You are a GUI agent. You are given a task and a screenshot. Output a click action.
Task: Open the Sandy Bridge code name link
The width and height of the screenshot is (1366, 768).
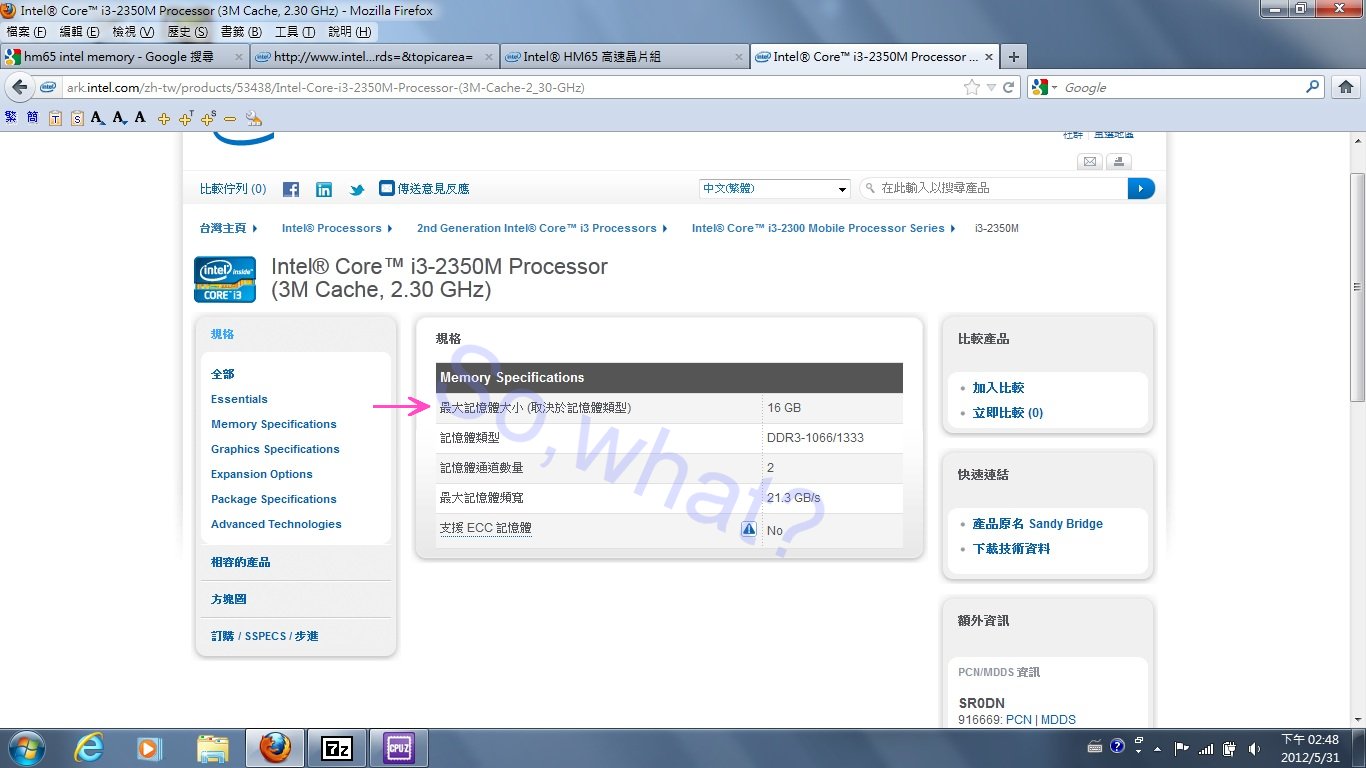pyautogui.click(x=1038, y=524)
